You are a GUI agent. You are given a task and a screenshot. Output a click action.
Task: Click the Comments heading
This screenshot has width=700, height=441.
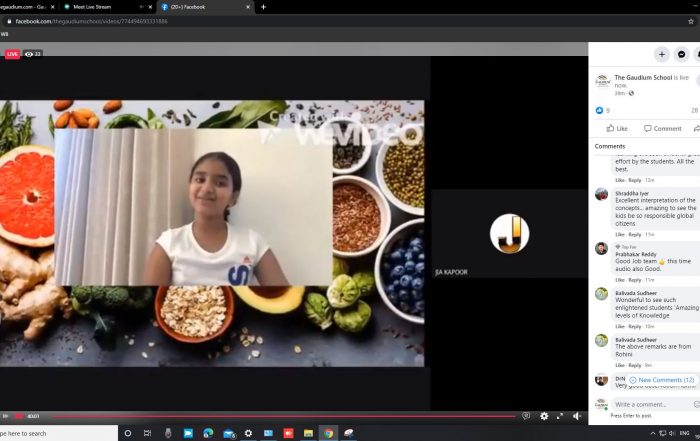pyautogui.click(x=610, y=146)
